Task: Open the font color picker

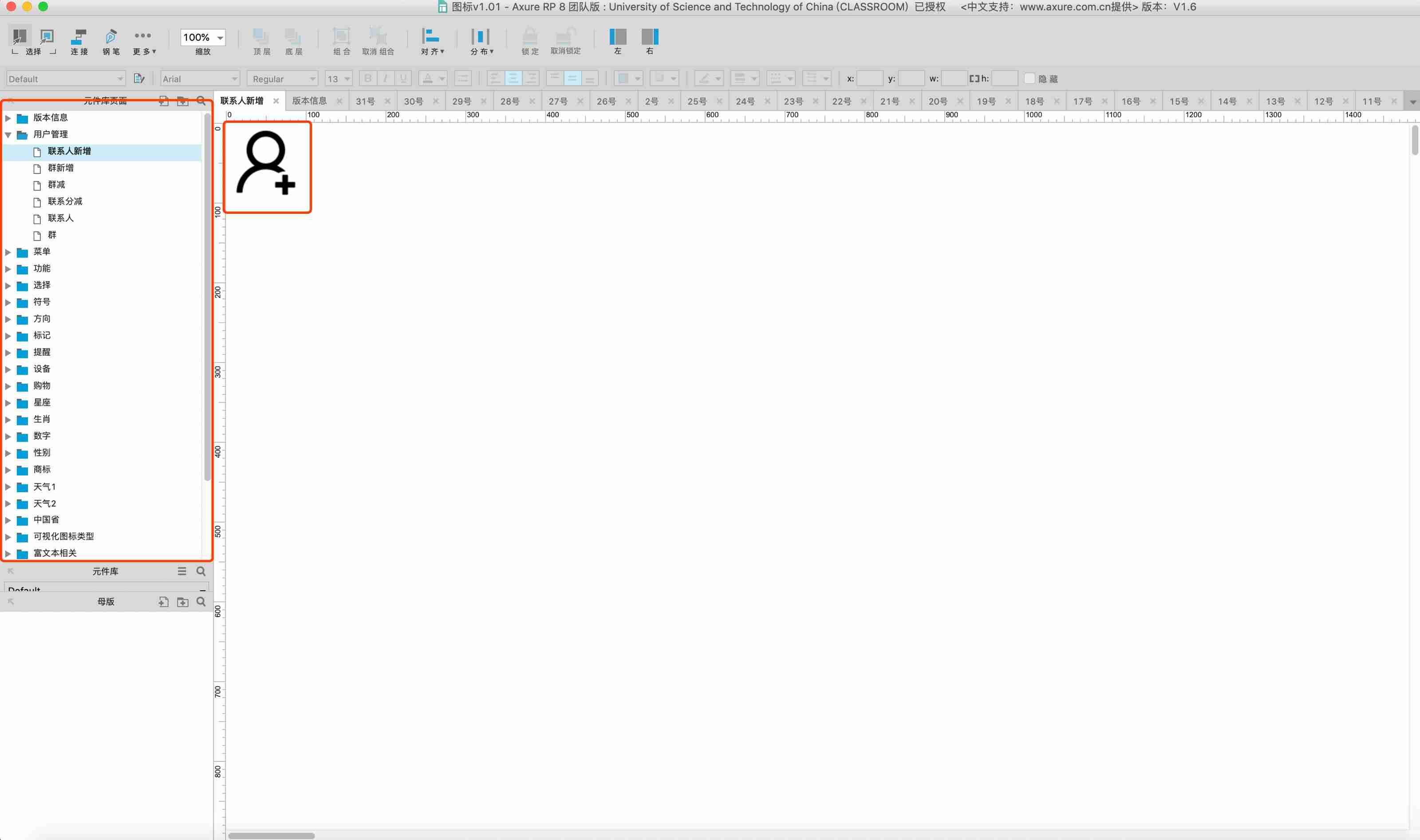Action: pos(433,78)
